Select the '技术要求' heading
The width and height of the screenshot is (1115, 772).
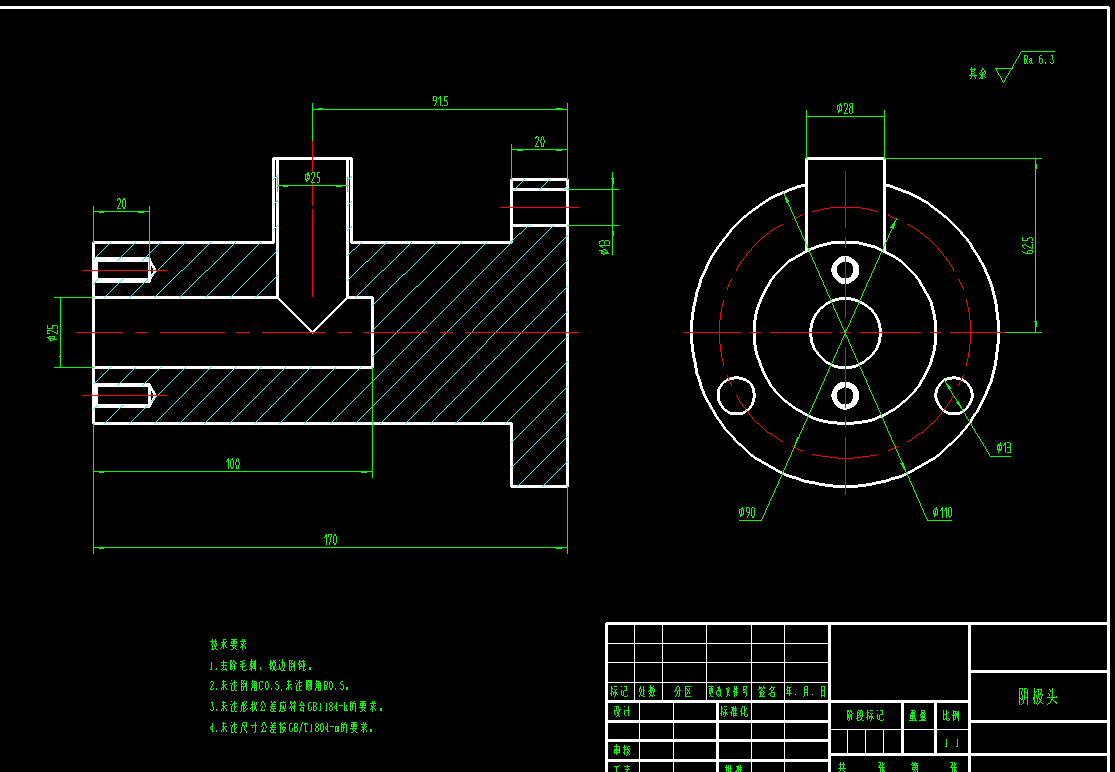pos(228,645)
